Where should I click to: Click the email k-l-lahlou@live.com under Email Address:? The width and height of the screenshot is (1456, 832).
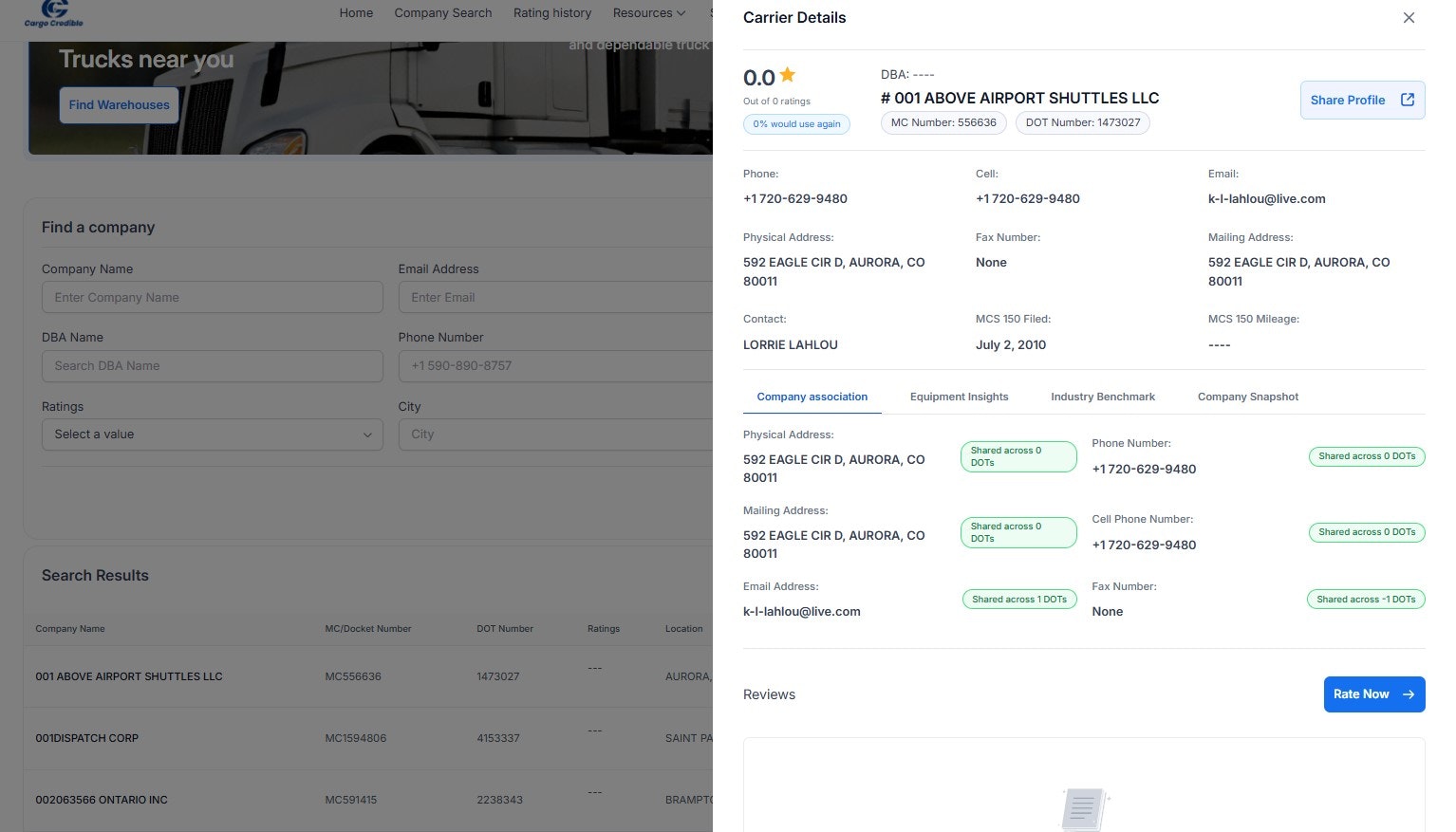[x=802, y=612]
